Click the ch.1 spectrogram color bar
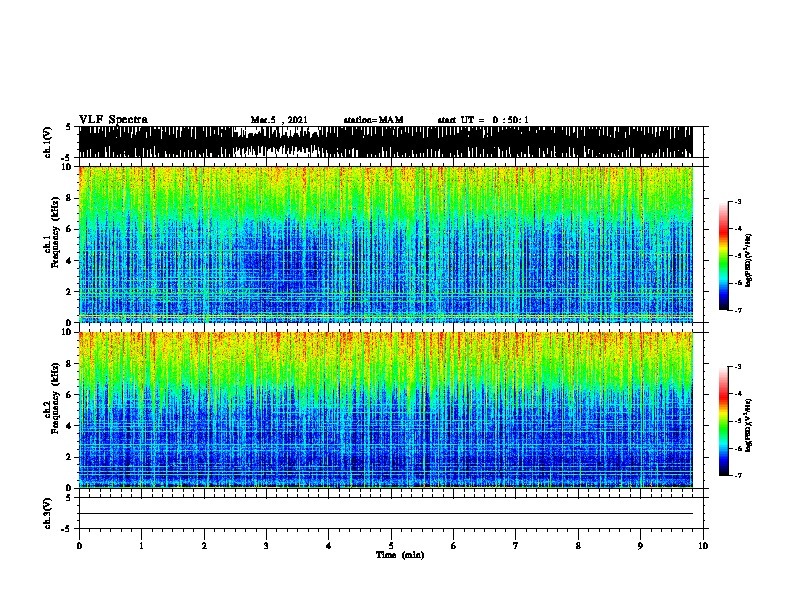Image resolution: width=792 pixels, height=612 pixels. pyautogui.click(x=723, y=256)
